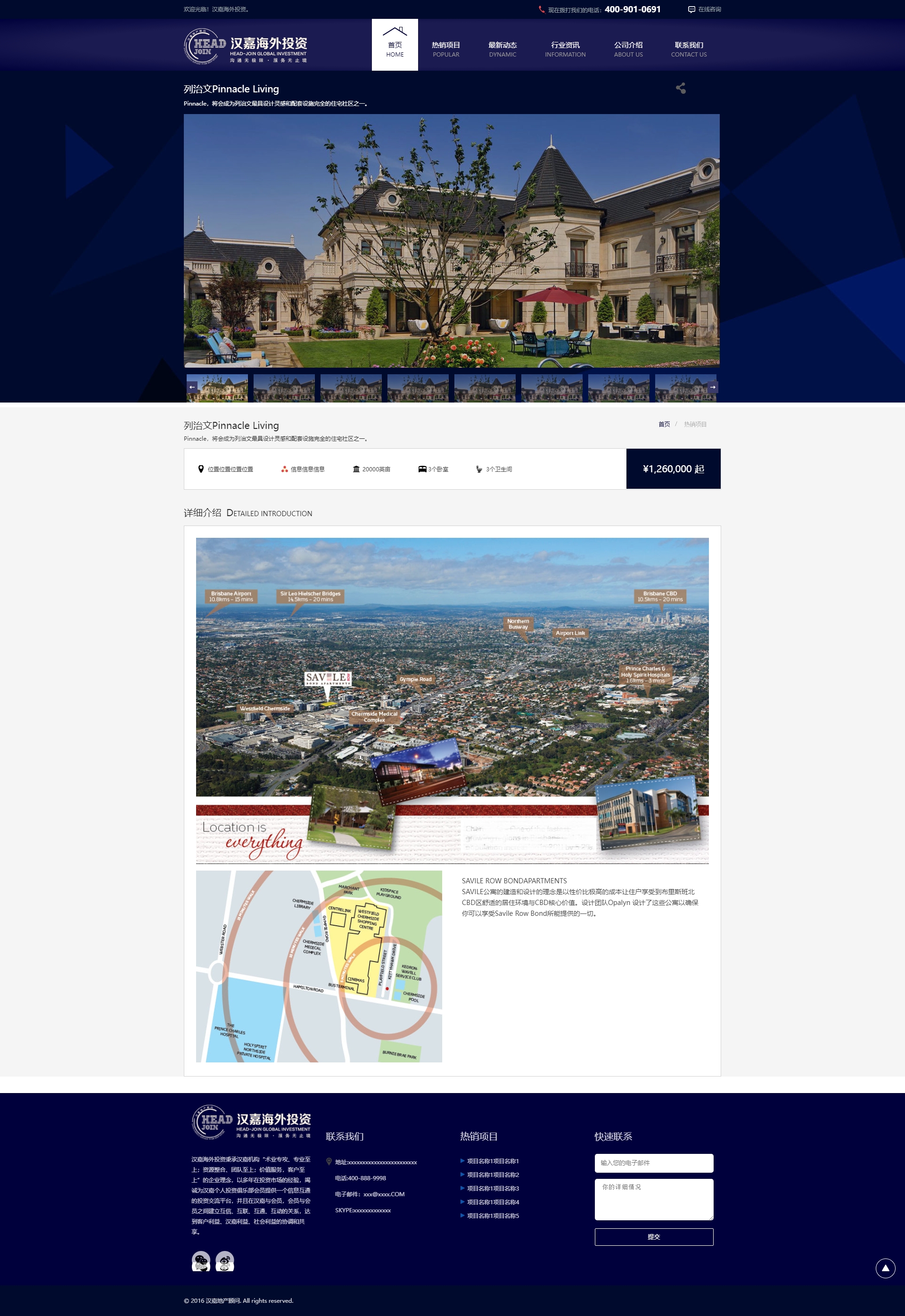This screenshot has height=1316, width=905.
Task: Open the 公司介绍 ABOUT US menu item
Action: click(x=628, y=49)
